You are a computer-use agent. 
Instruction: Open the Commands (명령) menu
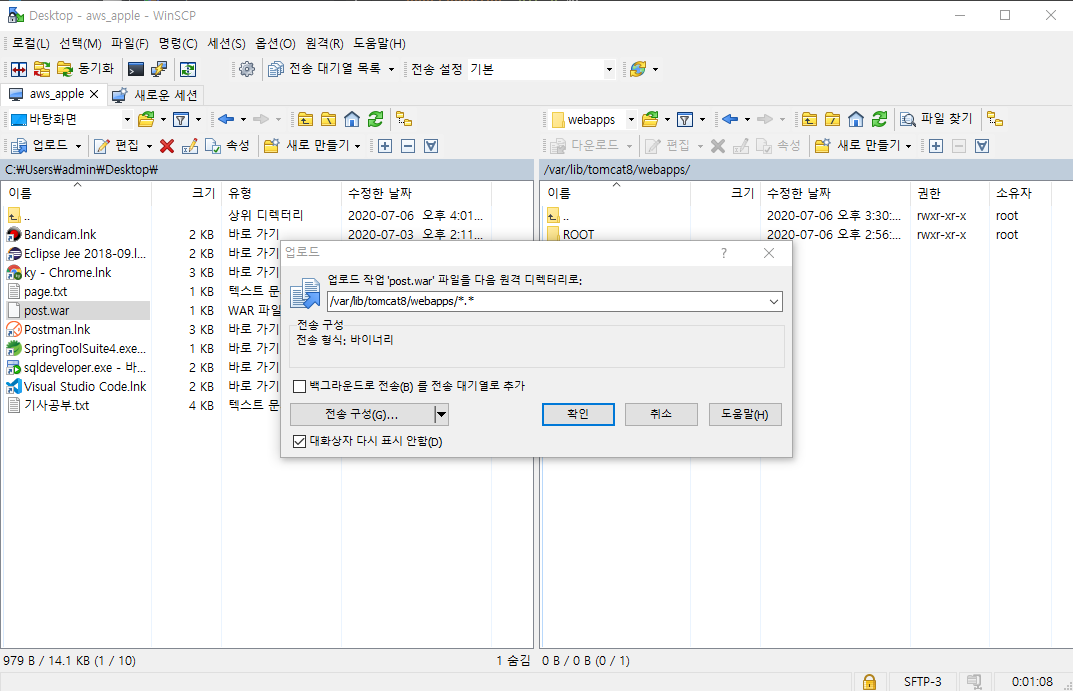click(178, 44)
